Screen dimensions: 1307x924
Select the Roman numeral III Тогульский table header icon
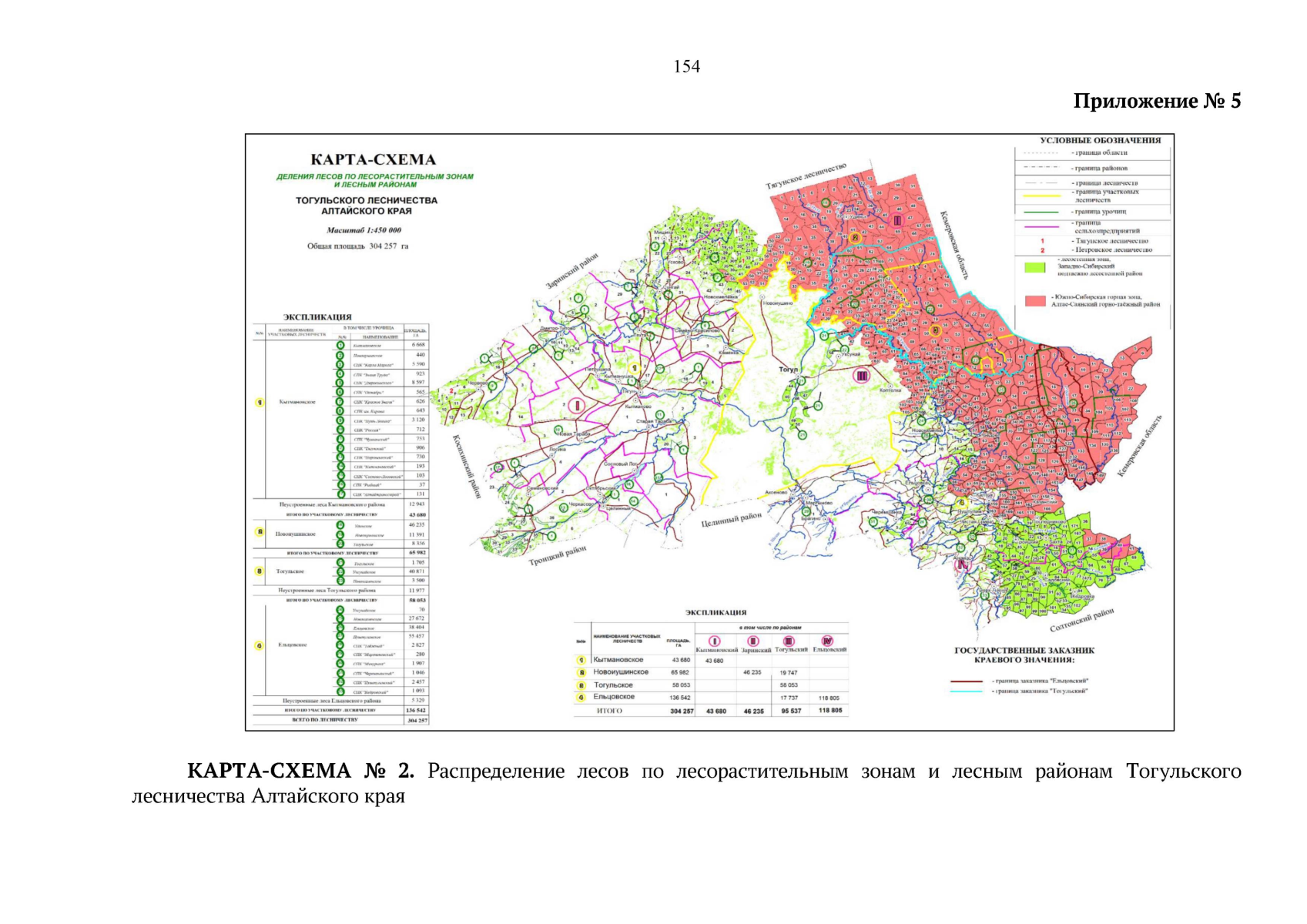pos(789,641)
